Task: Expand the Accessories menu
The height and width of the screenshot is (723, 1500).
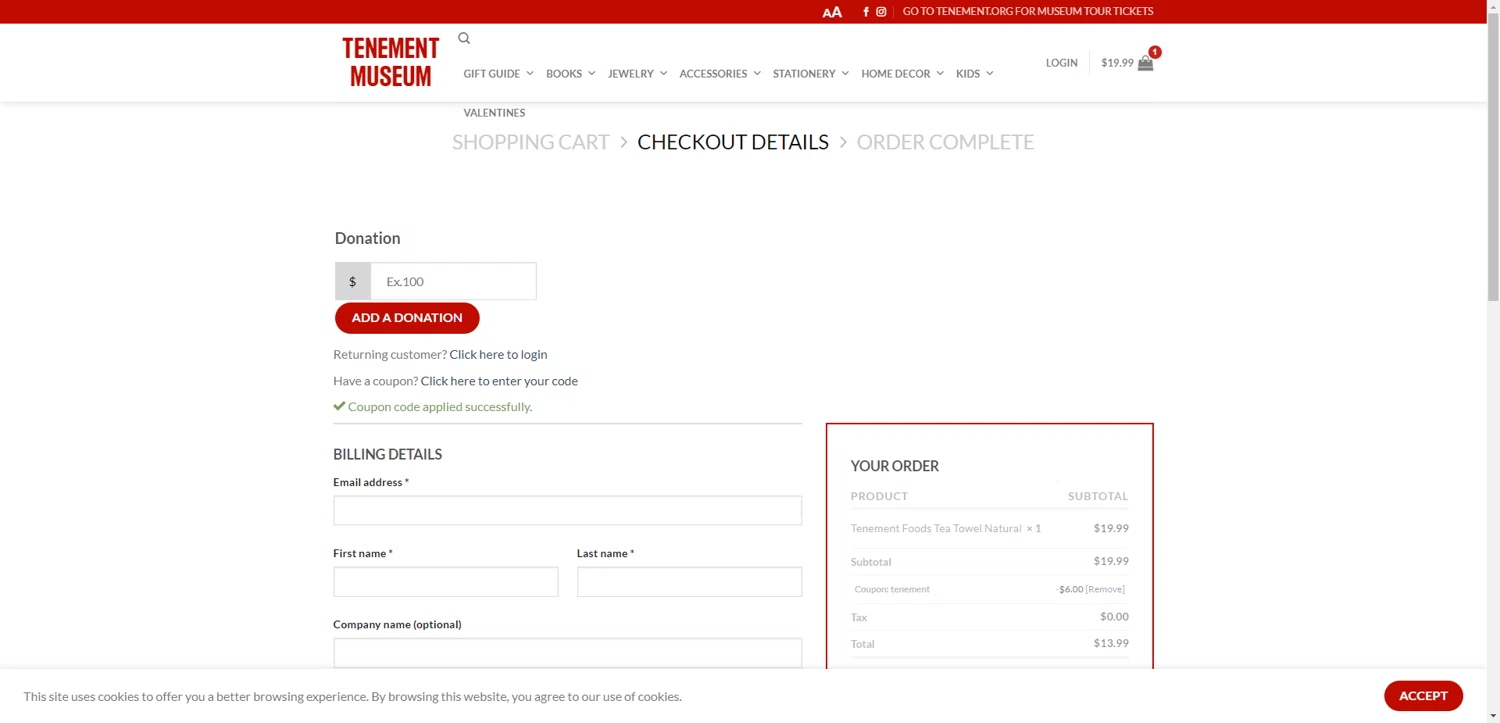Action: (720, 73)
